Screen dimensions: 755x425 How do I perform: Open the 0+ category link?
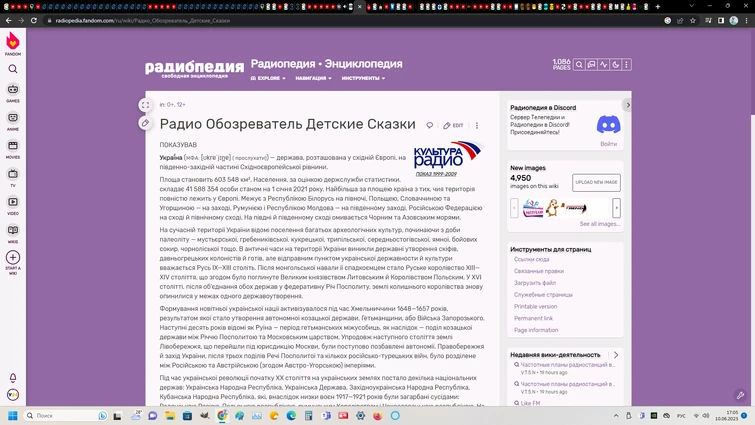click(170, 104)
